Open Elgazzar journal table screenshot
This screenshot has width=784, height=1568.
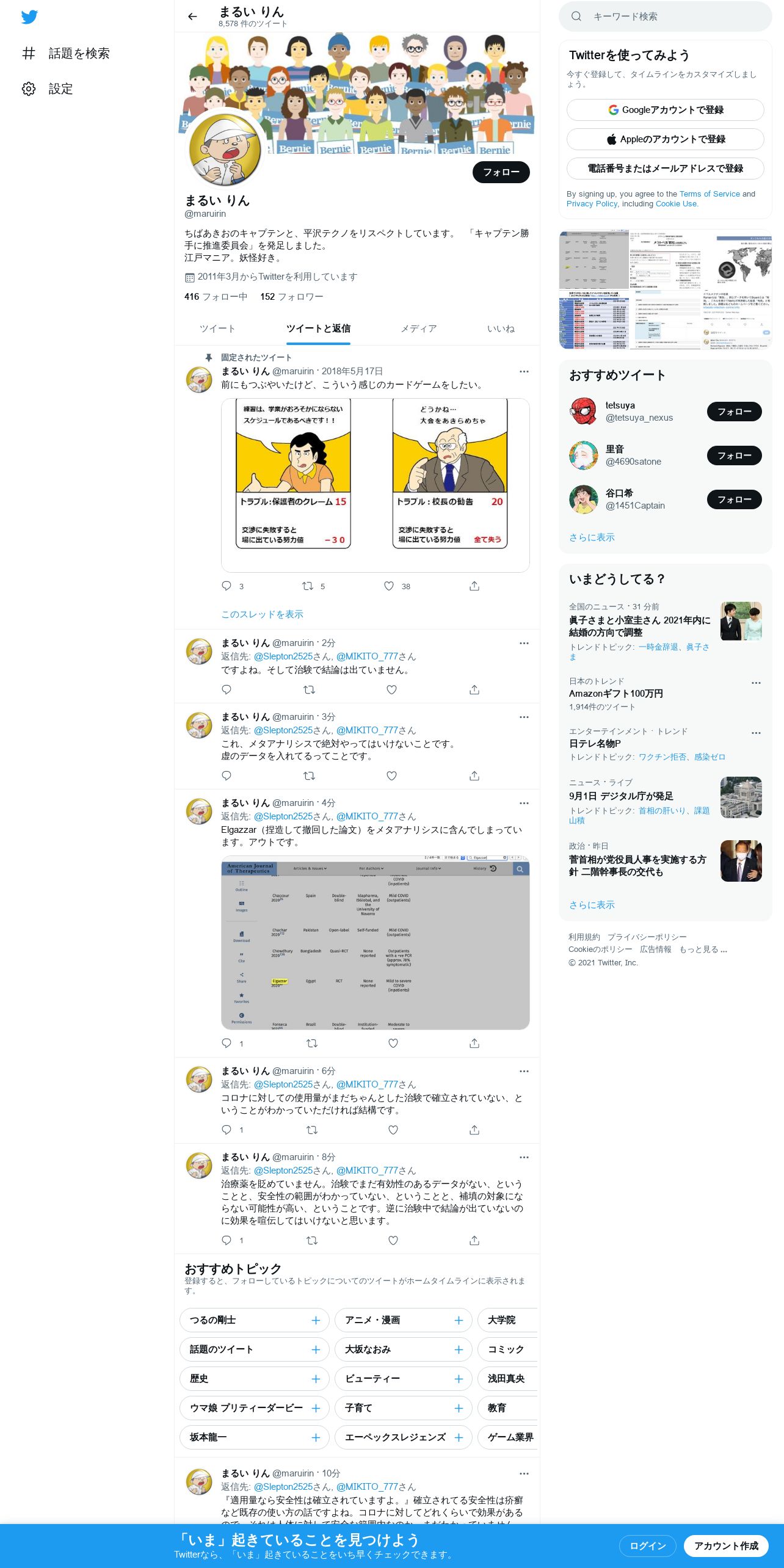375,943
